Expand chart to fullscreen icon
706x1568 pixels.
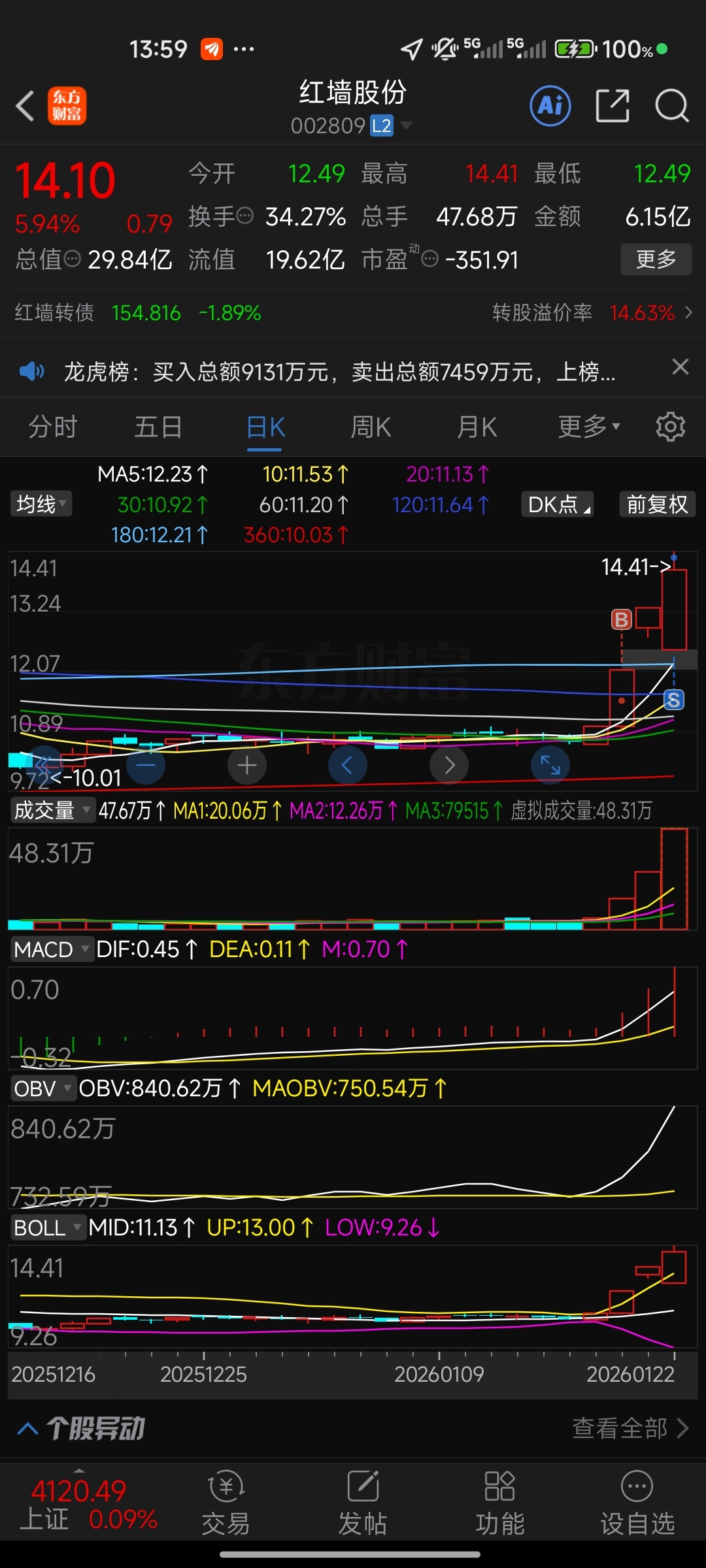(x=550, y=765)
